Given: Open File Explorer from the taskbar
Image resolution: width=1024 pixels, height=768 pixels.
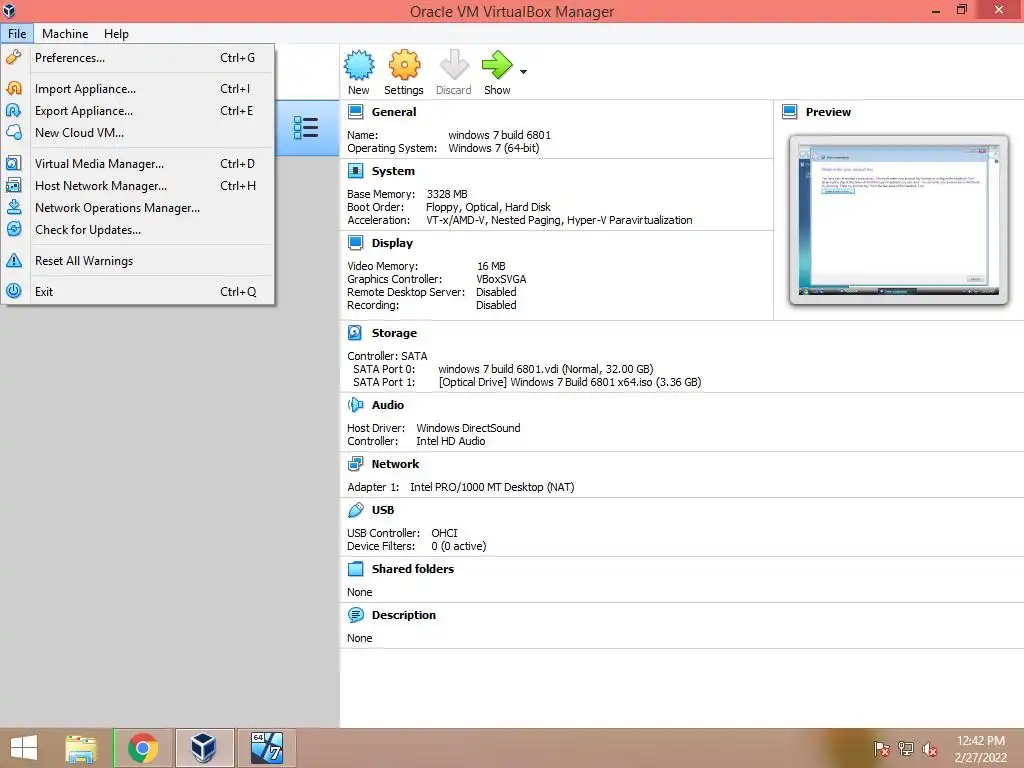Looking at the screenshot, I should (x=81, y=748).
